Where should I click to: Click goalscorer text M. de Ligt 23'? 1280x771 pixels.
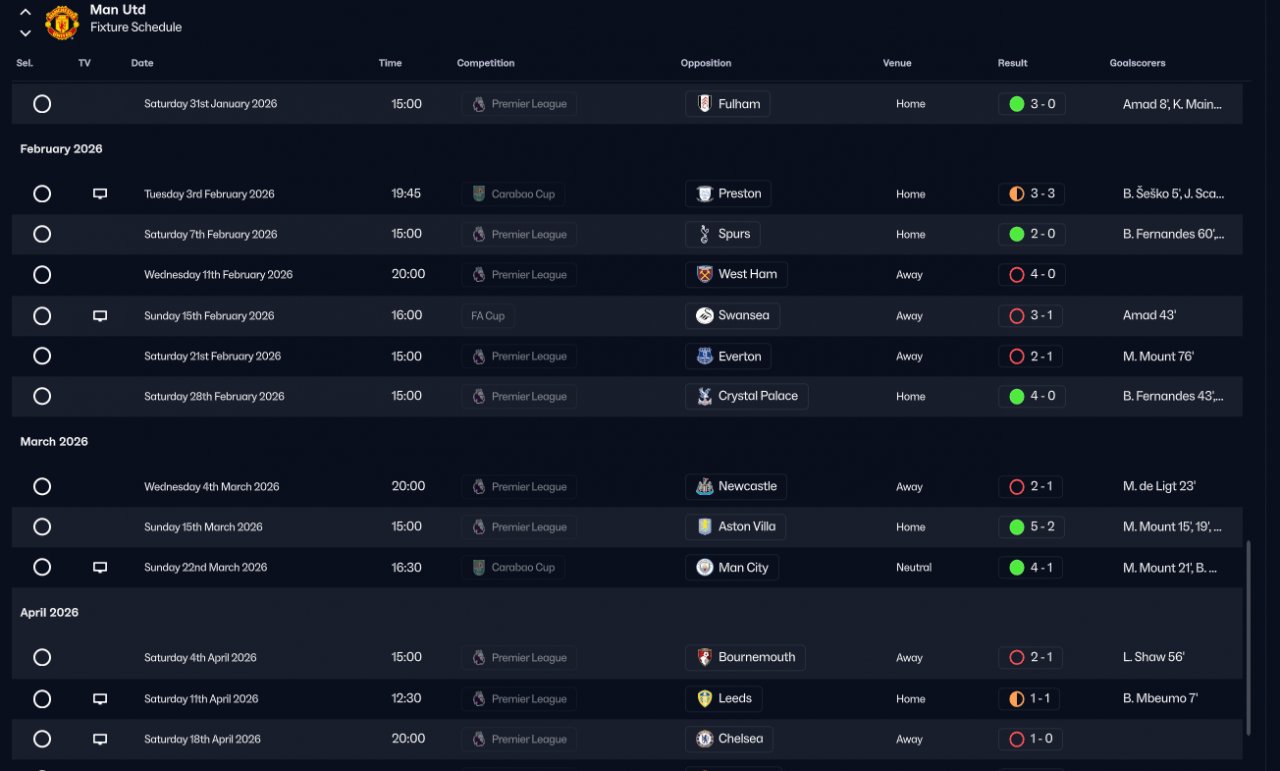click(x=1159, y=487)
